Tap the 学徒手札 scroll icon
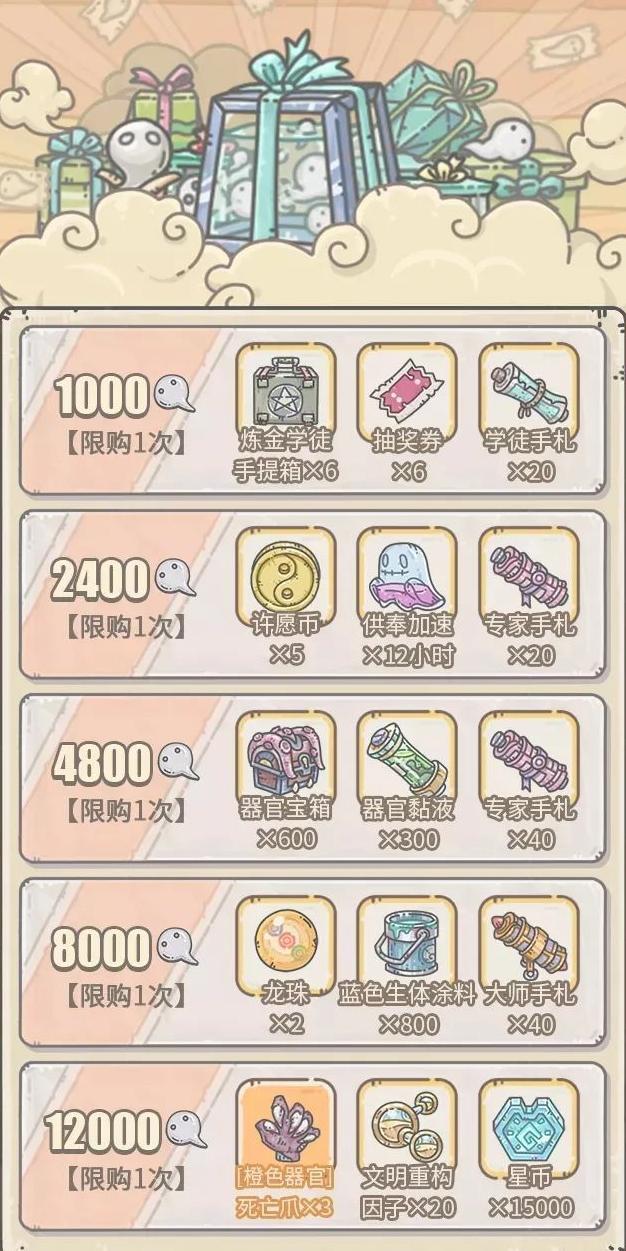The height and width of the screenshot is (1251, 626). [x=529, y=393]
